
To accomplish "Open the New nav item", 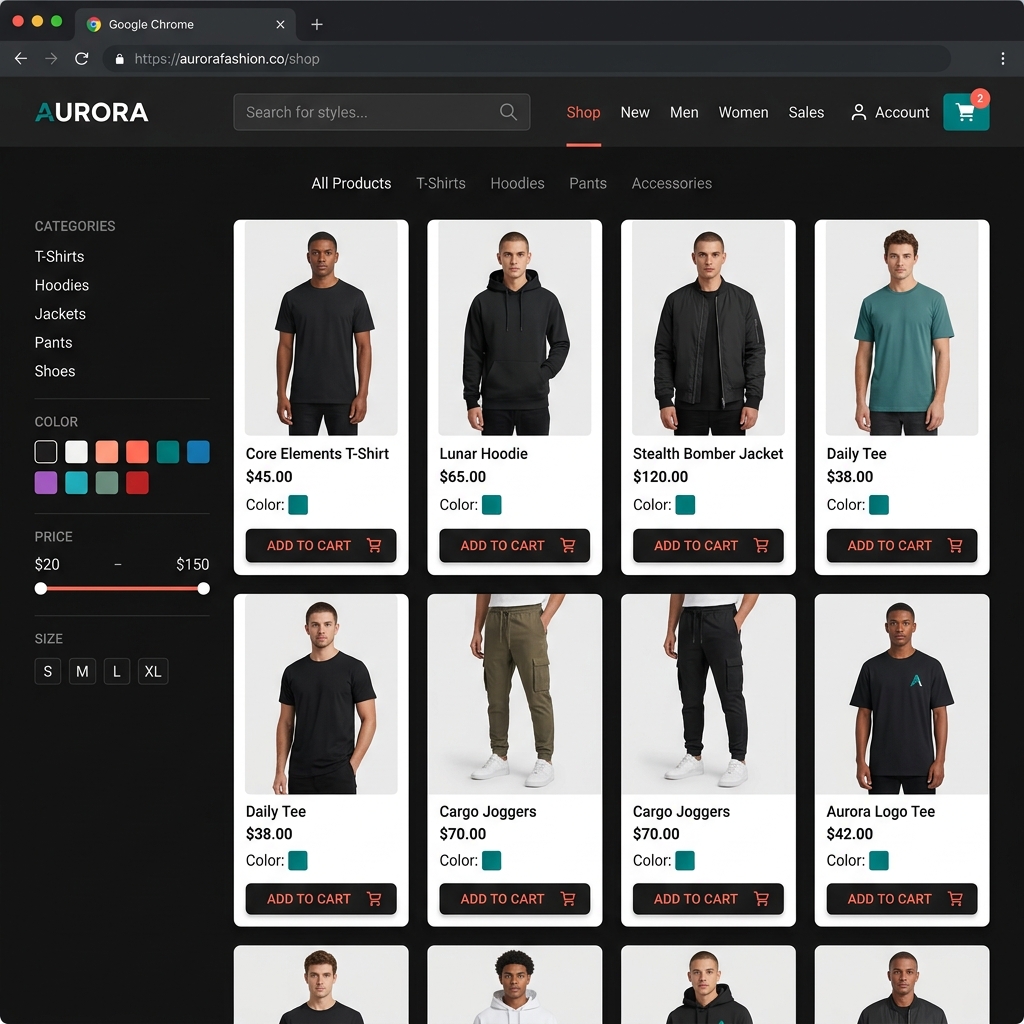I will [635, 112].
